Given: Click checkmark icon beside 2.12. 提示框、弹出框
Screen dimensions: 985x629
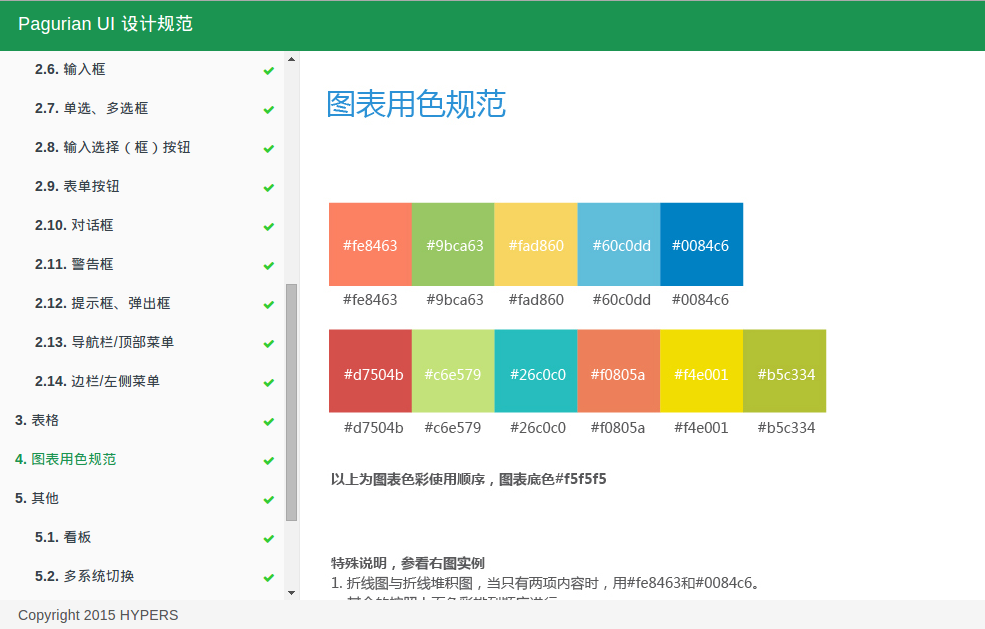Looking at the screenshot, I should point(269,304).
